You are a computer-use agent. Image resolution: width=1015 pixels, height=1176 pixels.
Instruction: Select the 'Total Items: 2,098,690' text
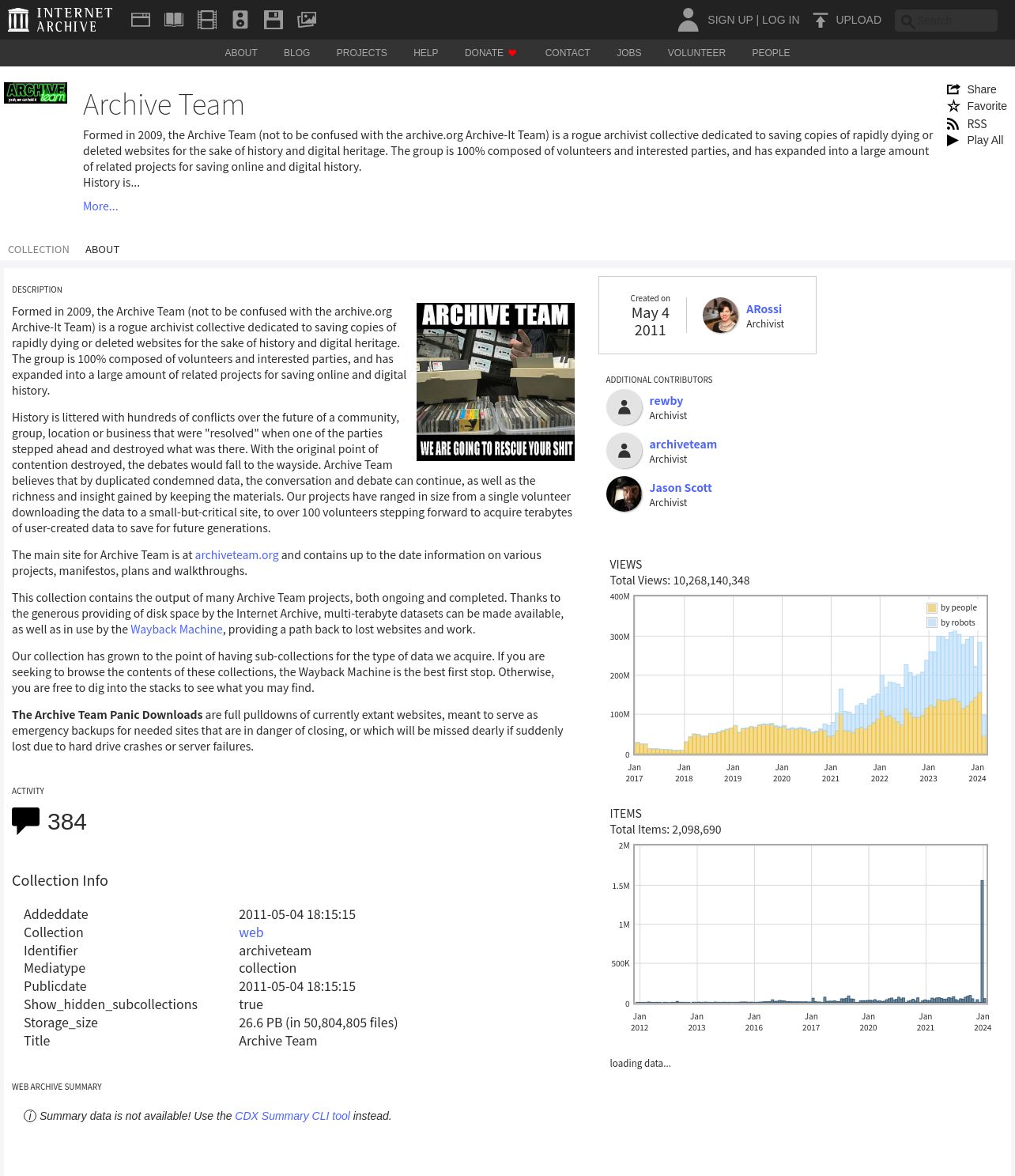[x=666, y=830]
